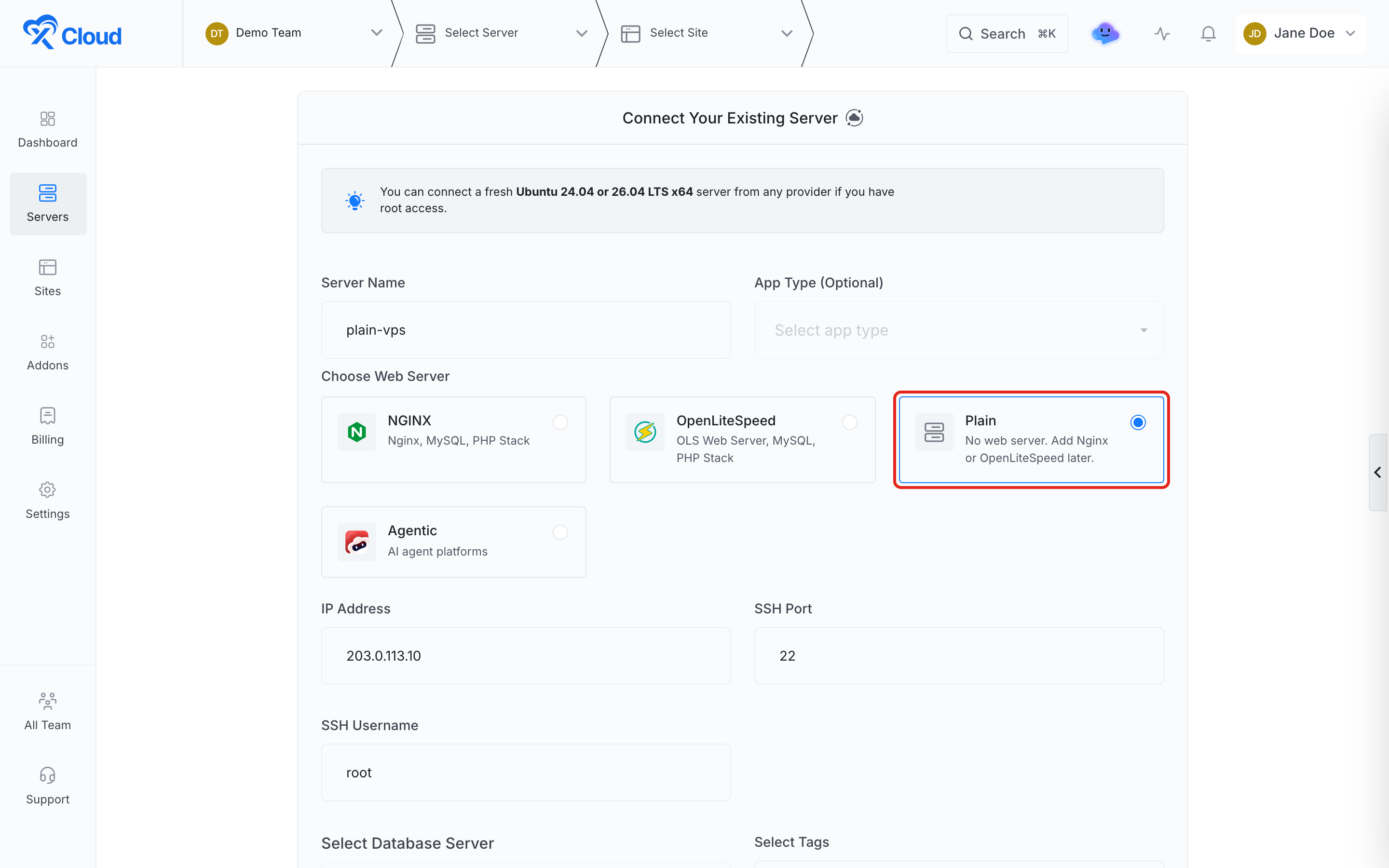Screen dimensions: 1389x868
Task: Click the lightbulb tip icon
Action: click(354, 200)
